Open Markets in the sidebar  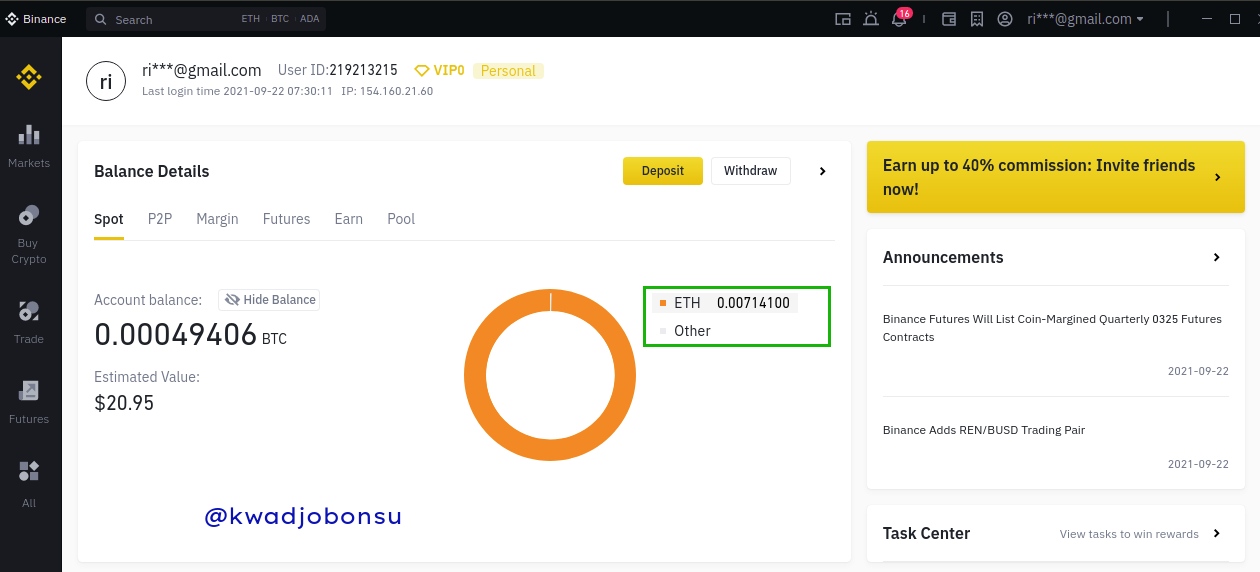(29, 146)
